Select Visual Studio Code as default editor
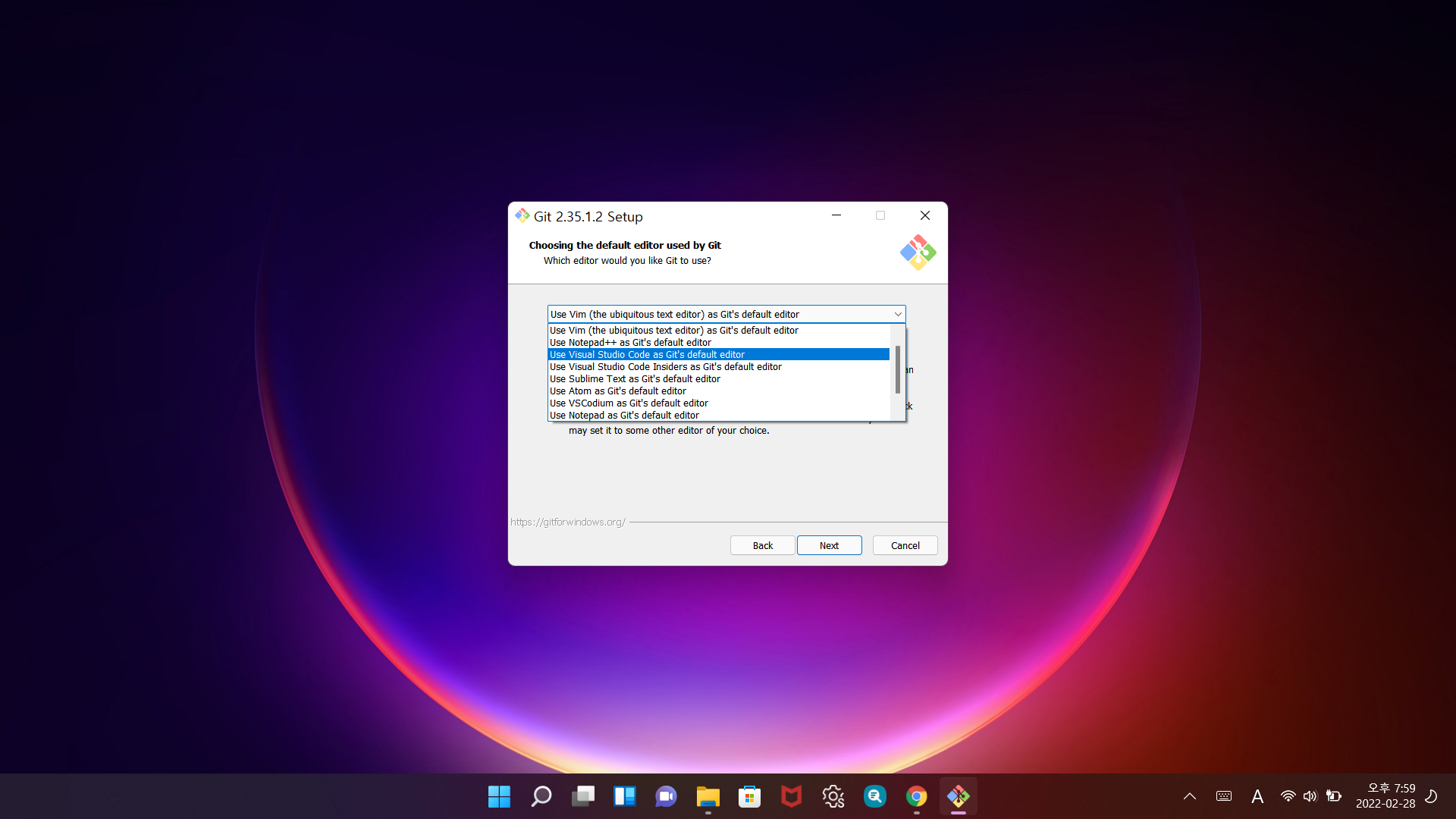 coord(647,355)
